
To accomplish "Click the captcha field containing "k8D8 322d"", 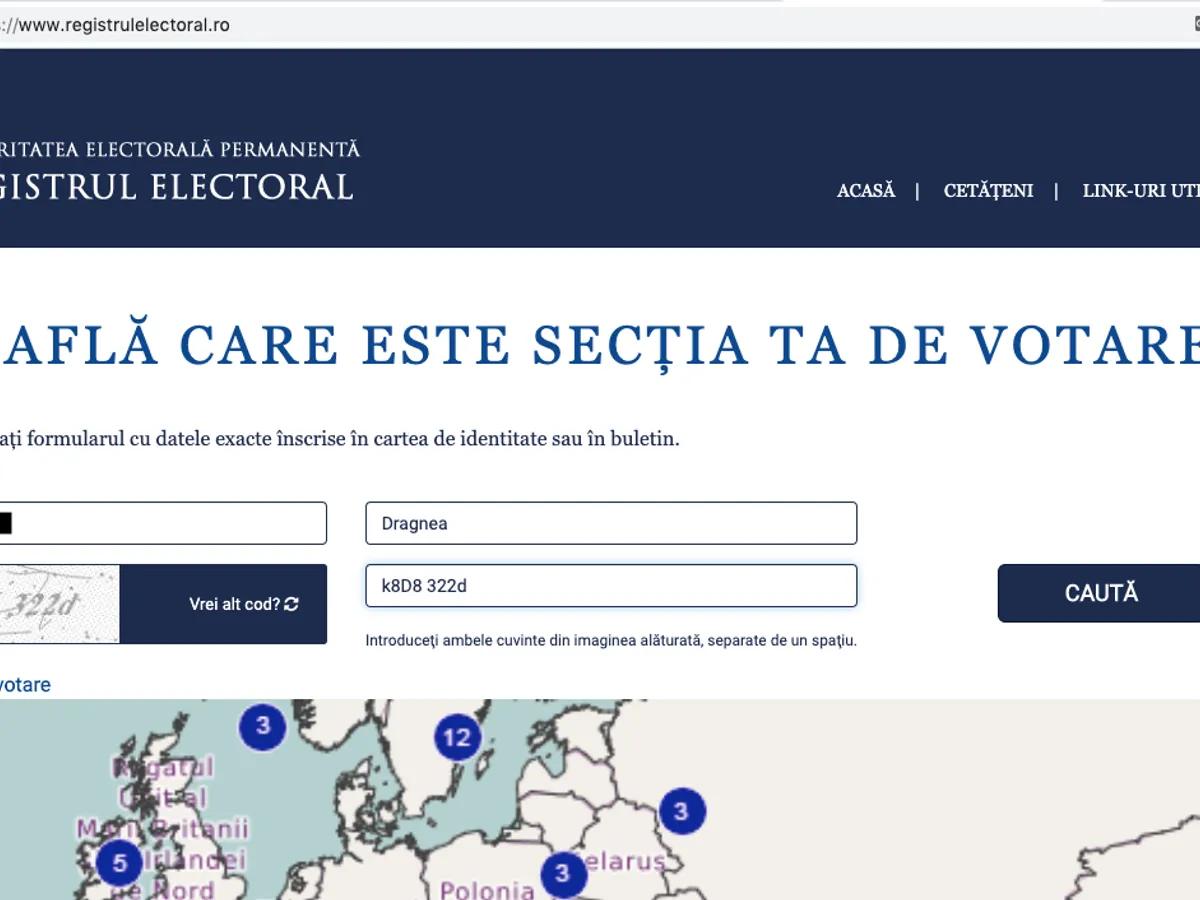I will tap(611, 586).
